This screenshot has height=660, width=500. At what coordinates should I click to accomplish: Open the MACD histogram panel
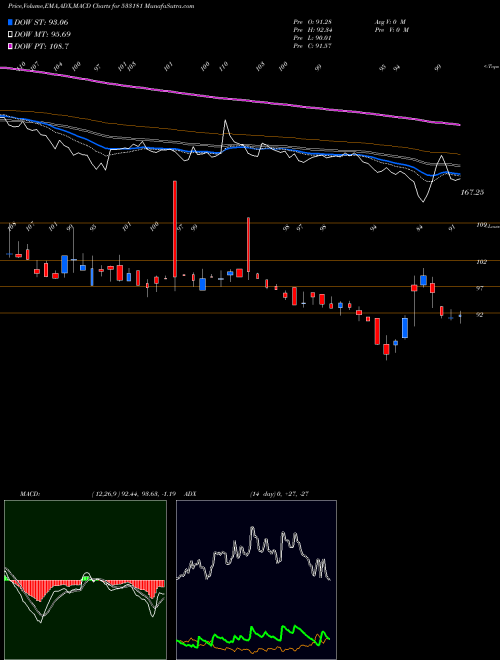85,580
